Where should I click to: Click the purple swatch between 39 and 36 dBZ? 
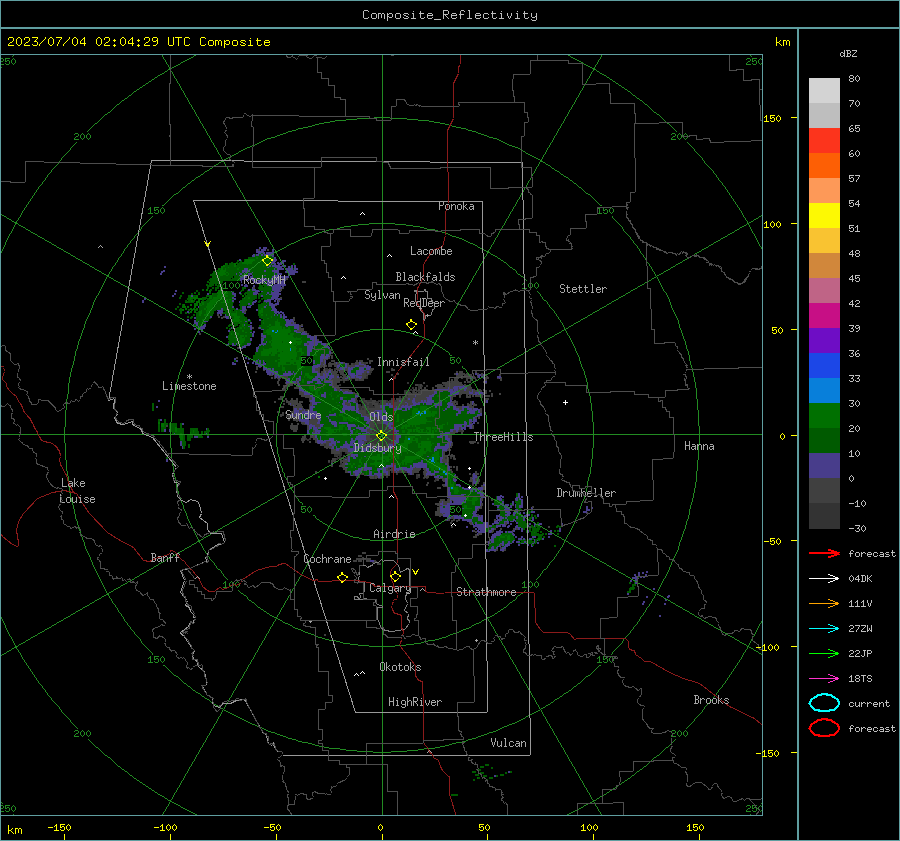[824, 341]
